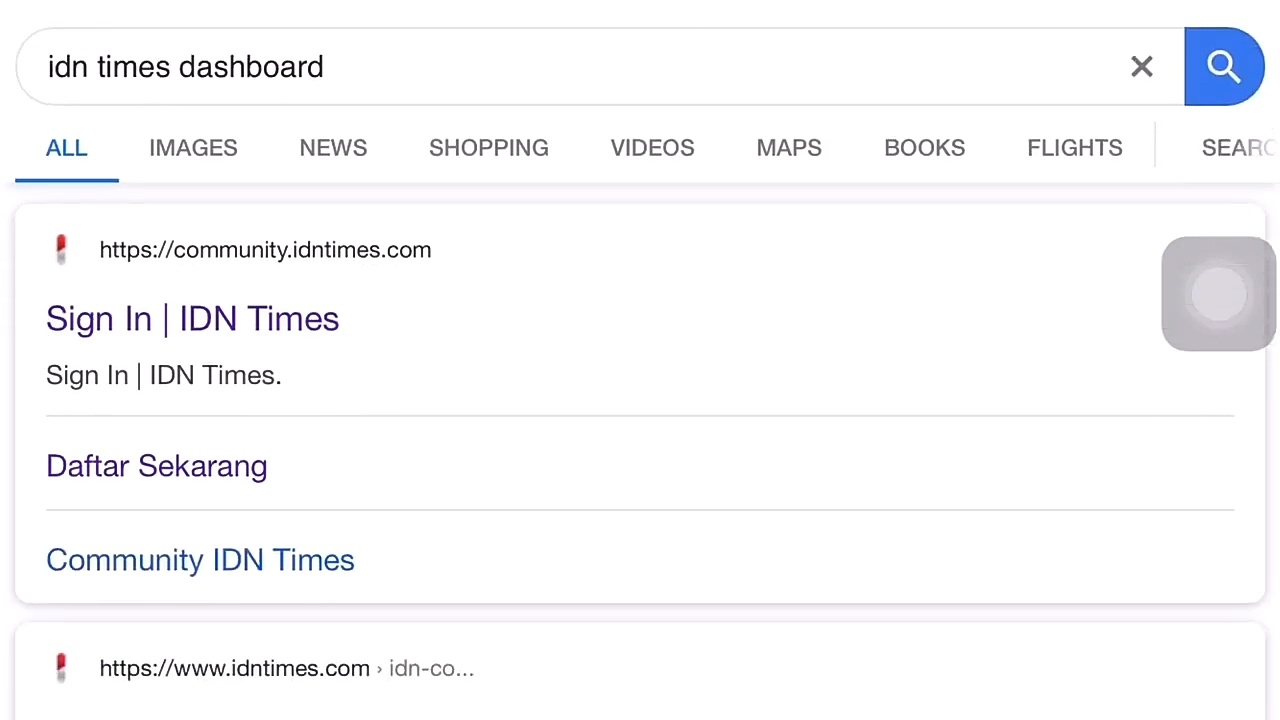
Task: Open the MAPS tab
Action: (789, 148)
